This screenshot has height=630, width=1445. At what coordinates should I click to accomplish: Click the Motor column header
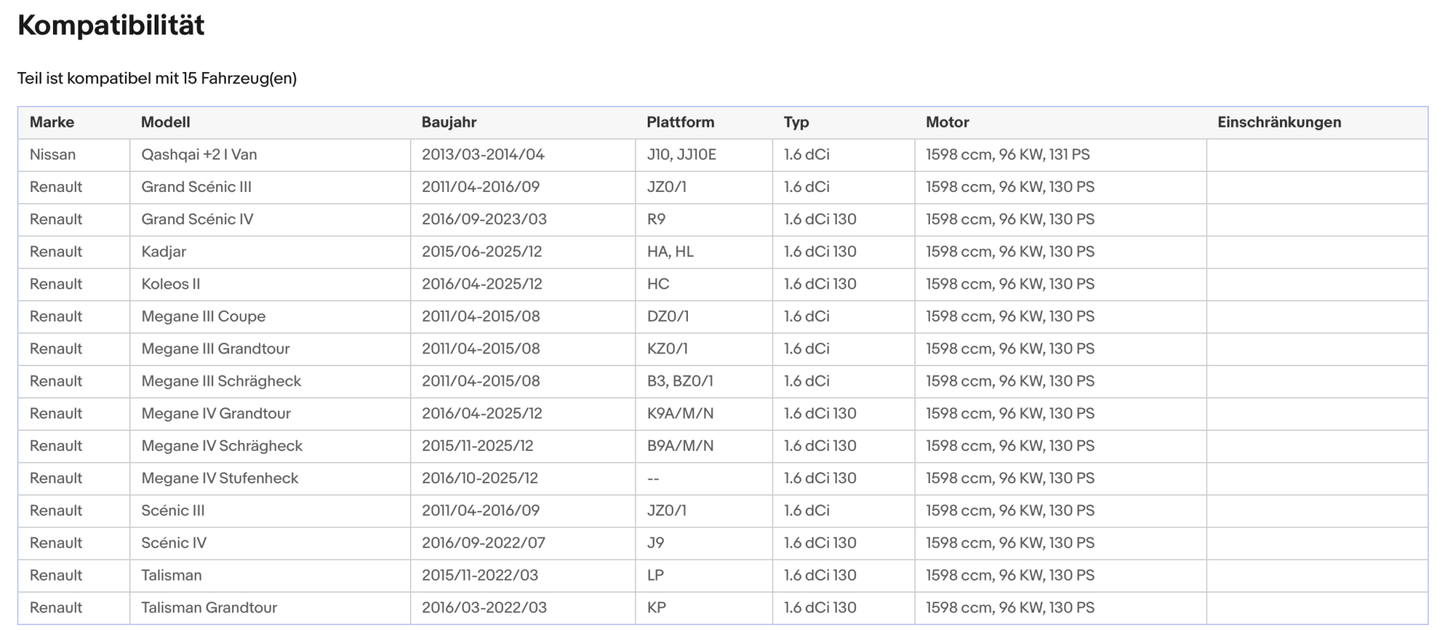(947, 122)
